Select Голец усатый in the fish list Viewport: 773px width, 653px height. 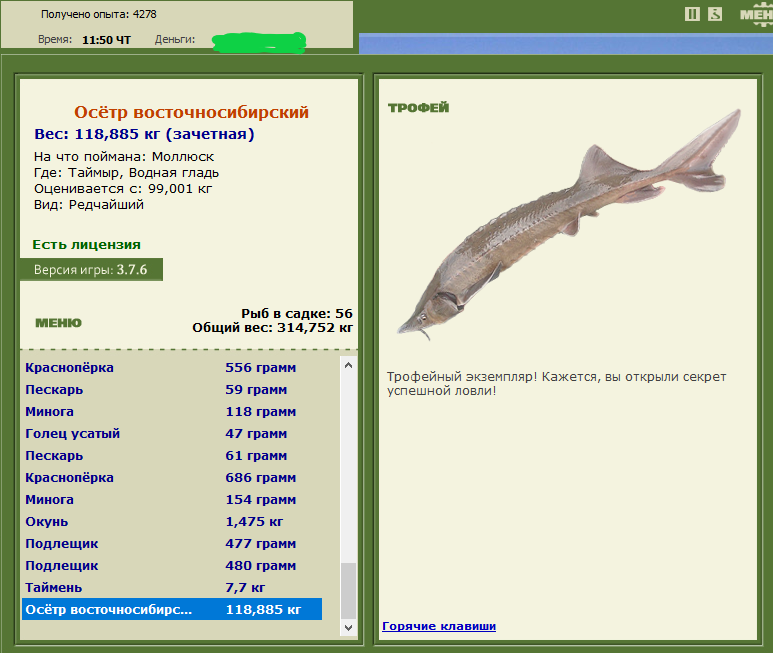click(x=170, y=434)
